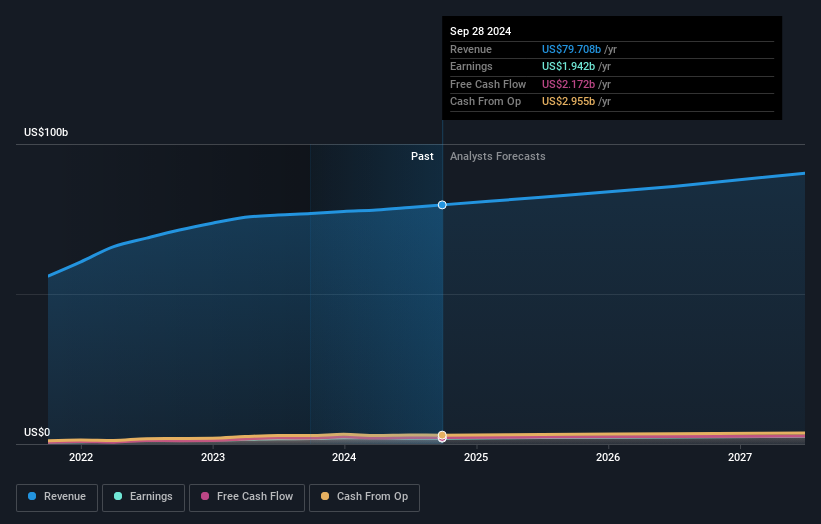Select the 2022 axis label
The height and width of the screenshot is (524, 821).
click(81, 458)
